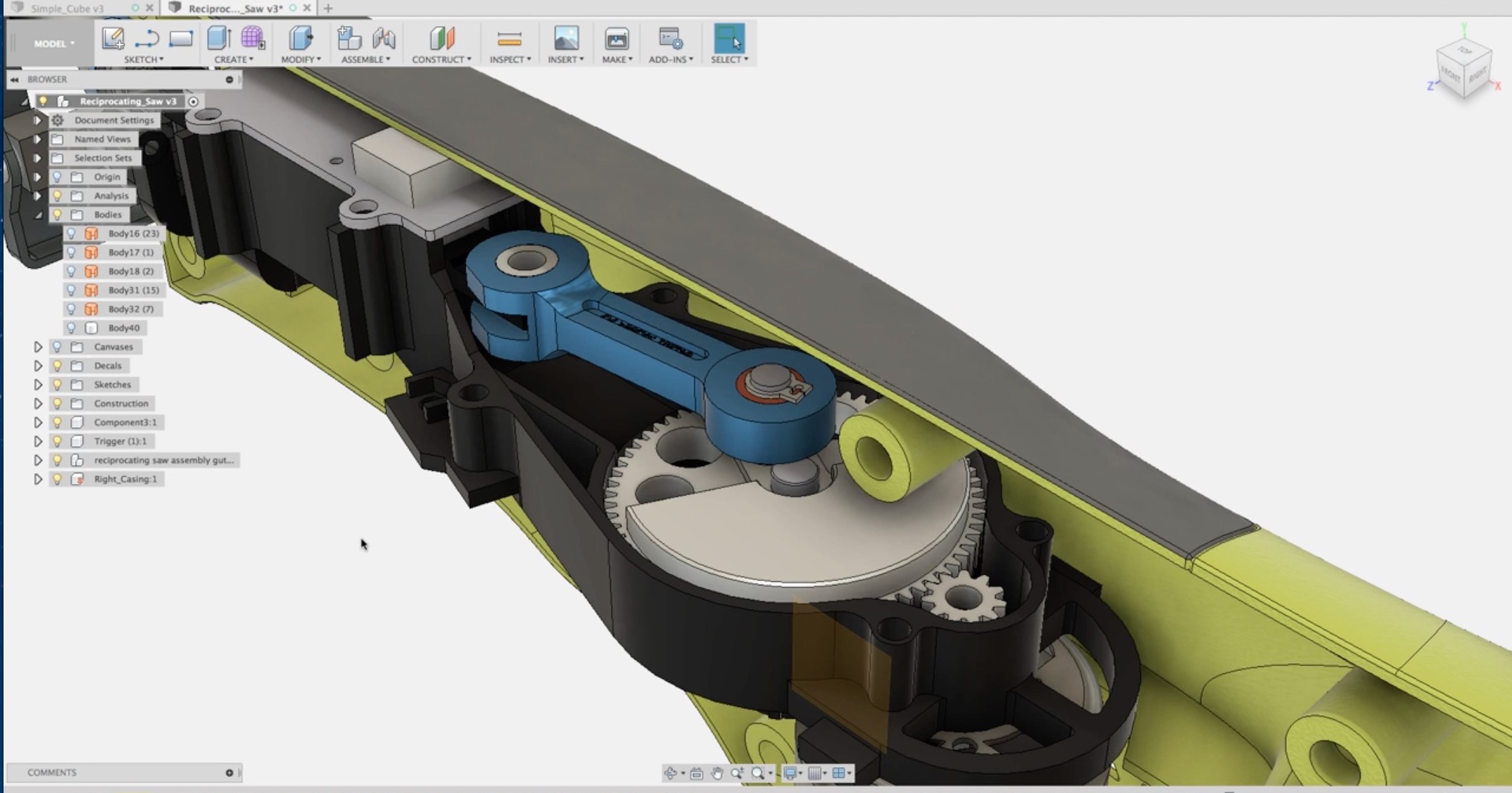The height and width of the screenshot is (793, 1512).
Task: Select the Extrude tool icon
Action: (x=219, y=39)
